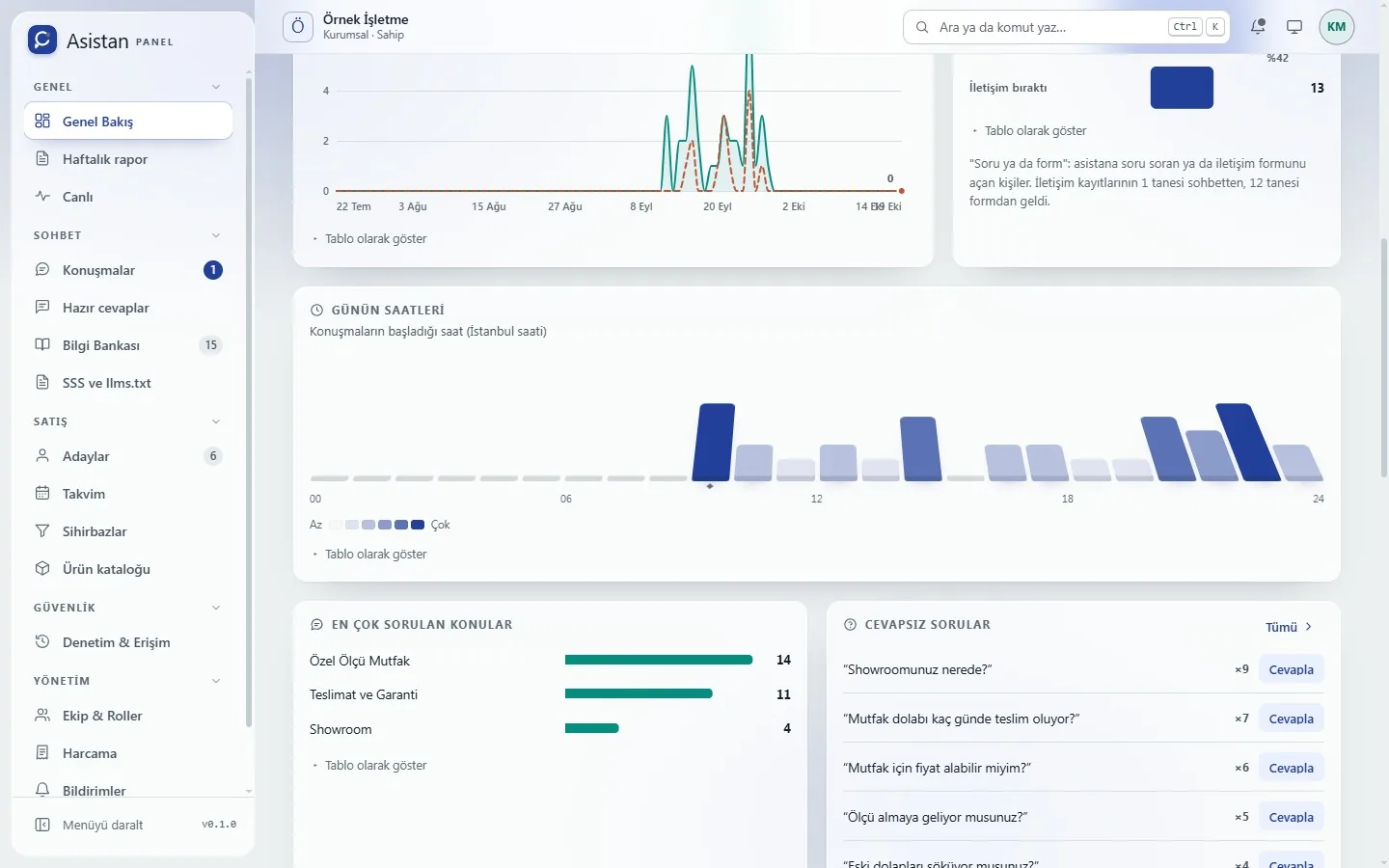1389x868 pixels.
Task: Click the Takvim calendar icon
Action: 42,493
